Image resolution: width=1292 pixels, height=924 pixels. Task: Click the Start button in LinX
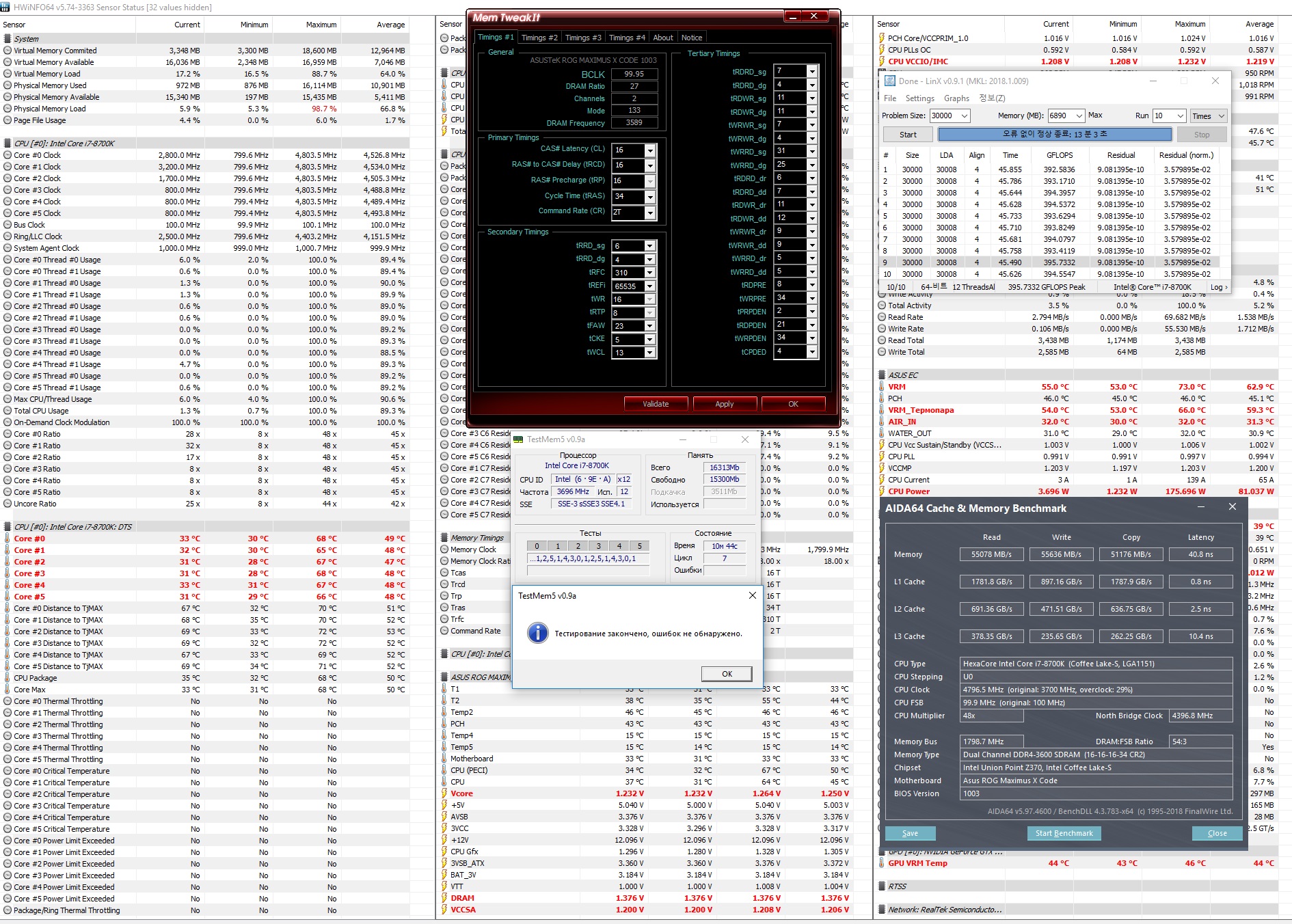(x=908, y=135)
